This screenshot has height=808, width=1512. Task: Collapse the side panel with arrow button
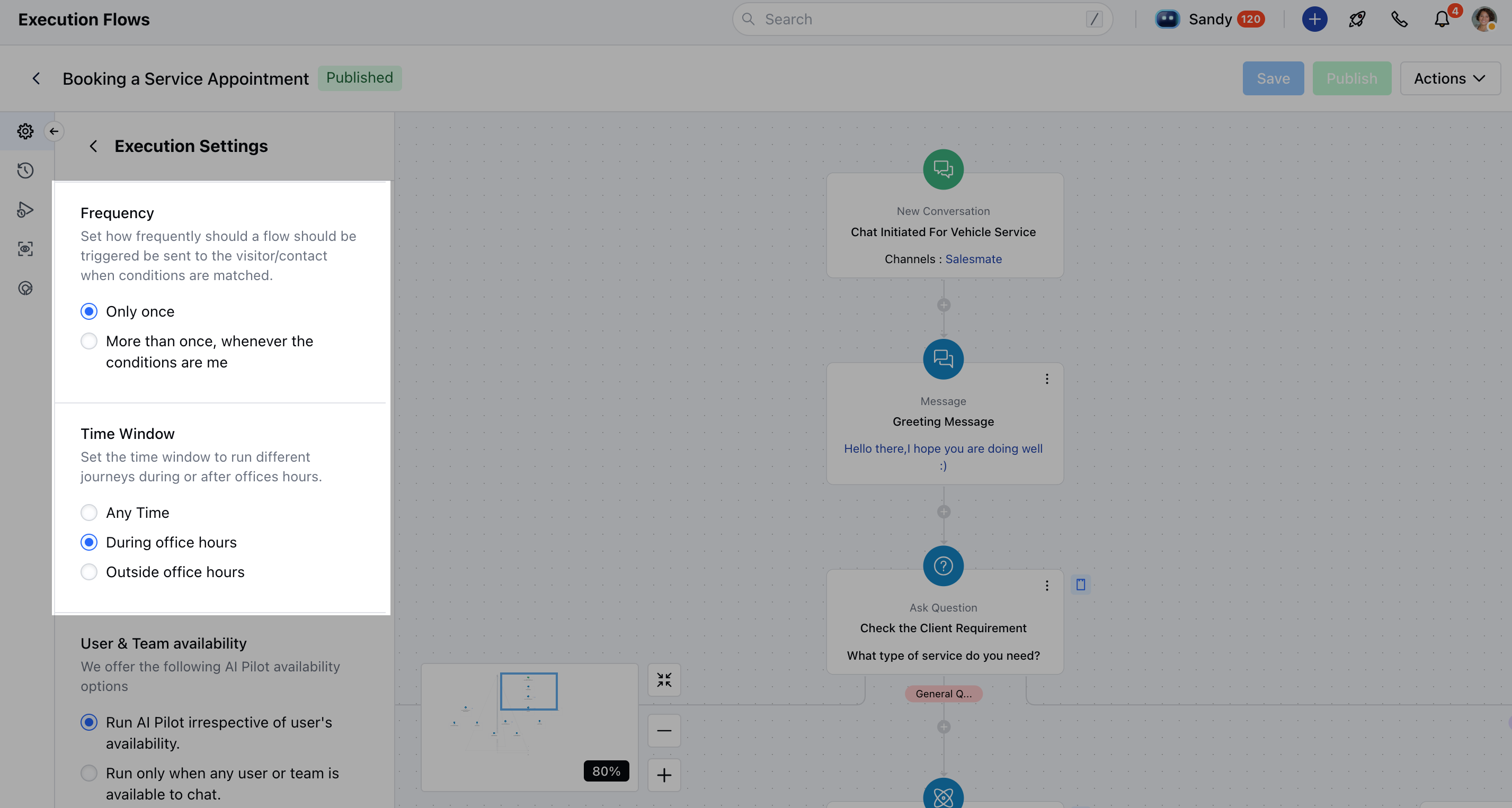[x=54, y=131]
